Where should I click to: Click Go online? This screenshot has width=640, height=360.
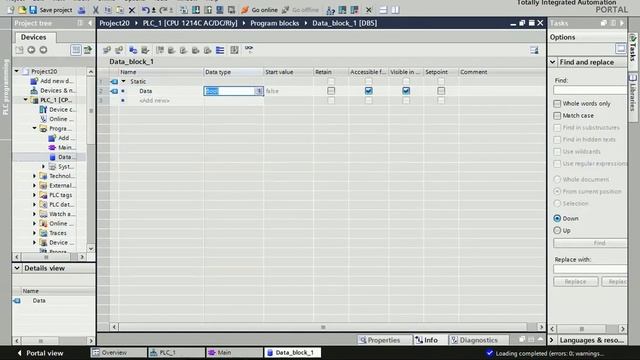(x=260, y=10)
